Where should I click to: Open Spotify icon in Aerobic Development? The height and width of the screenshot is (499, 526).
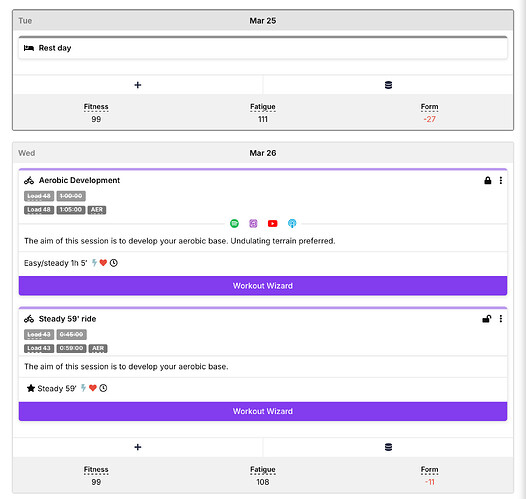click(x=234, y=223)
